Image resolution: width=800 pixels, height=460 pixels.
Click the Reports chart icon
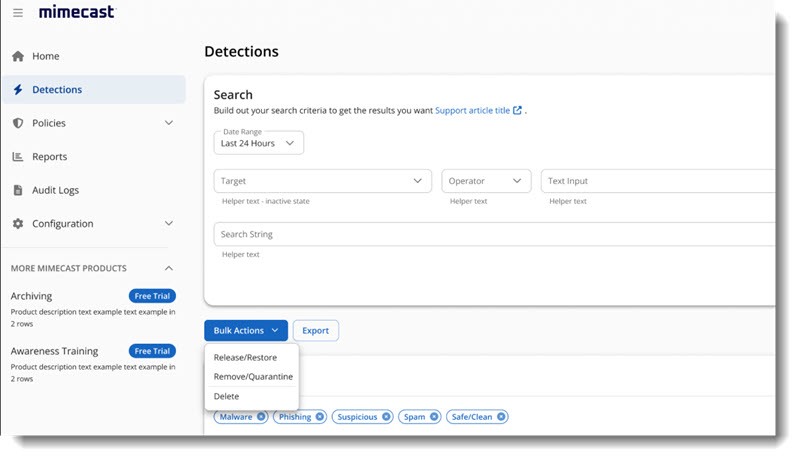(18, 157)
